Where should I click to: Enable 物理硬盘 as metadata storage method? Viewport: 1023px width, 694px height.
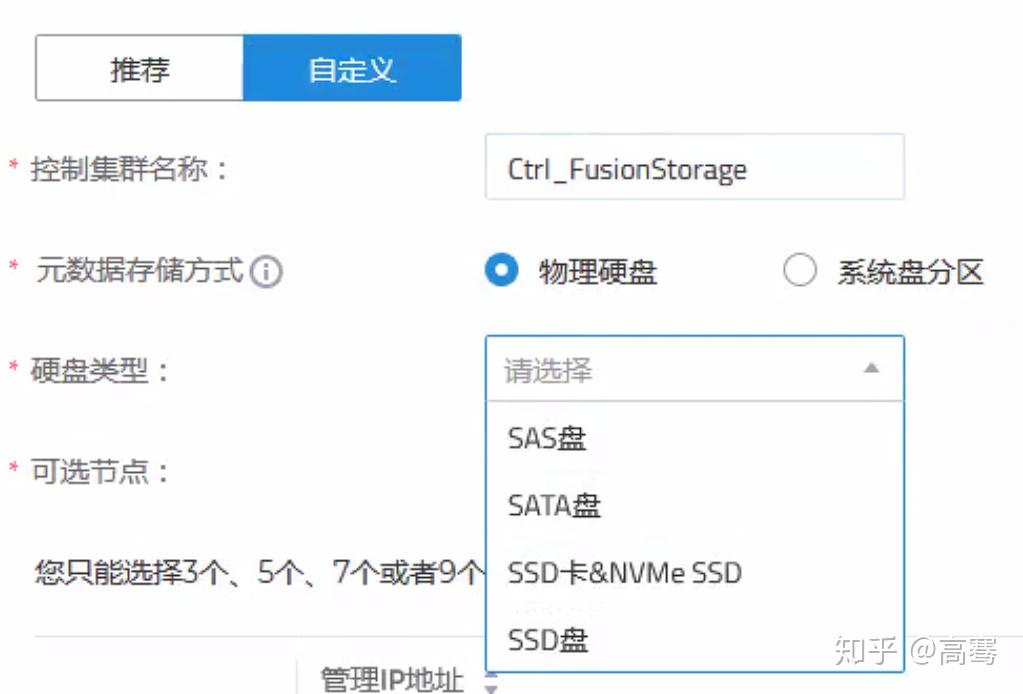tap(501, 271)
